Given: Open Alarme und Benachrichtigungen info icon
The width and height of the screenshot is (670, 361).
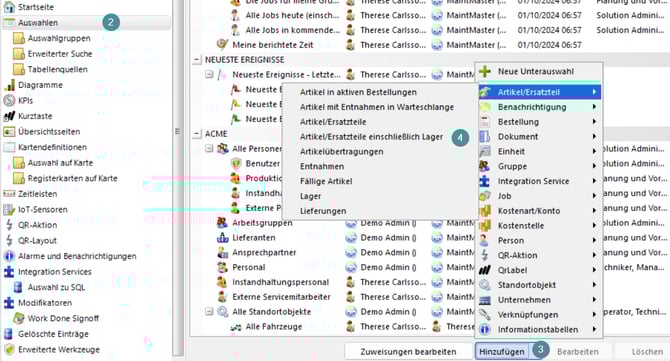Looking at the screenshot, I should [x=9, y=256].
